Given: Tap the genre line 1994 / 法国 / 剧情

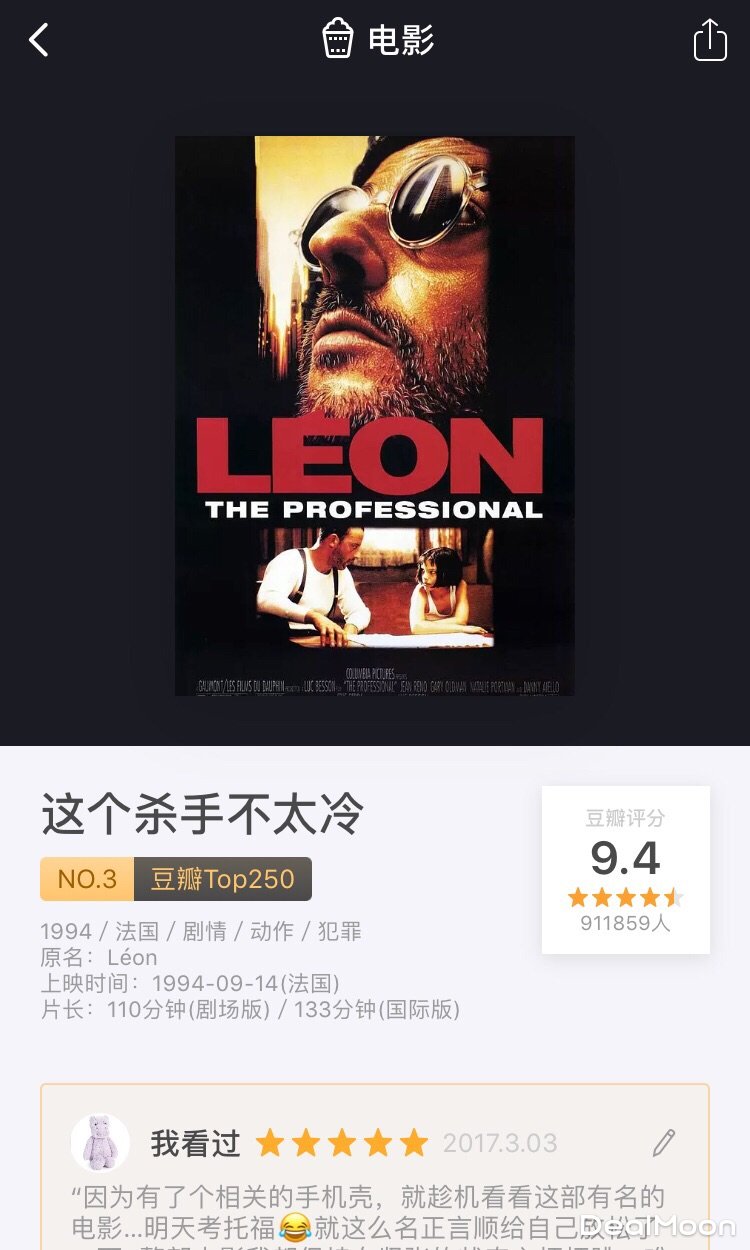Looking at the screenshot, I should pos(201,931).
